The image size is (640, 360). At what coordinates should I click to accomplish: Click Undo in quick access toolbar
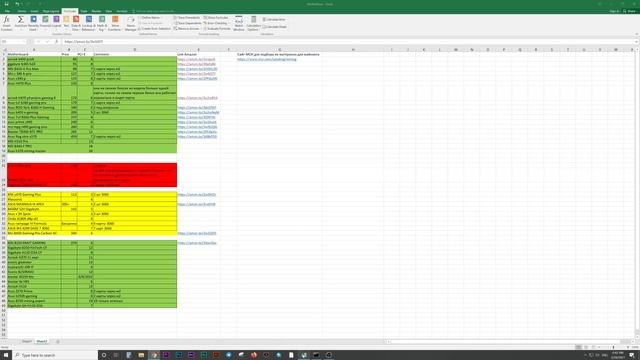tap(17, 4)
